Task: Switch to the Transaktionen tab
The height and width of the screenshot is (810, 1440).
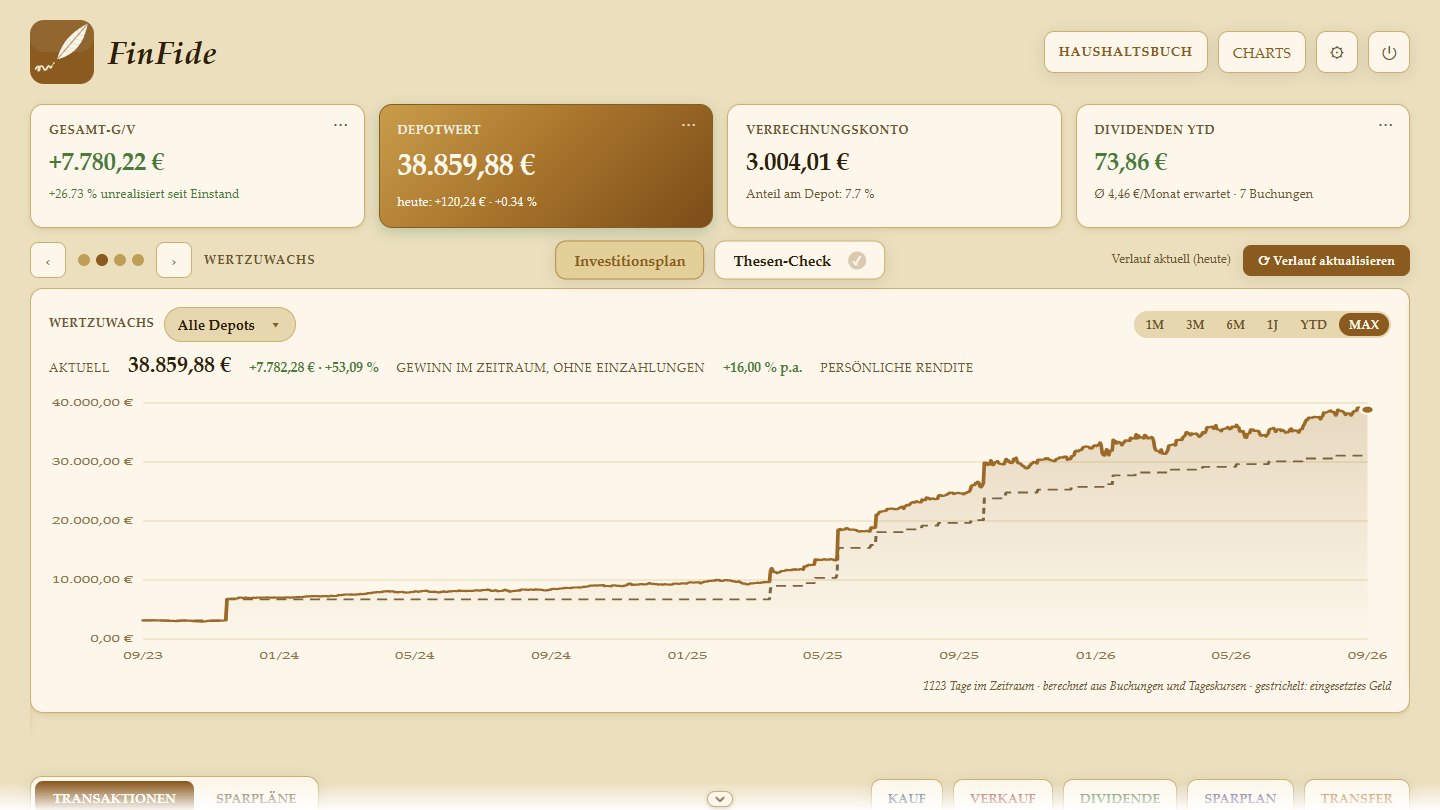Action: click(114, 798)
